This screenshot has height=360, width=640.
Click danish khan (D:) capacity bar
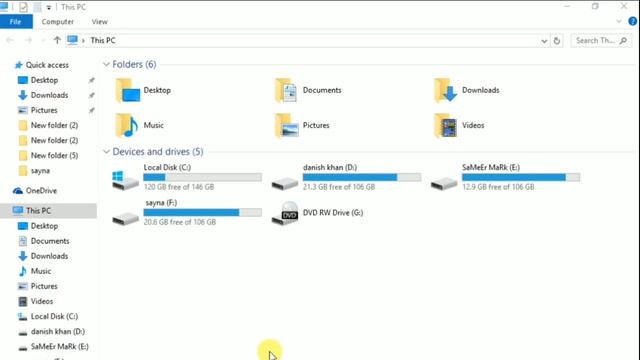[x=362, y=177]
